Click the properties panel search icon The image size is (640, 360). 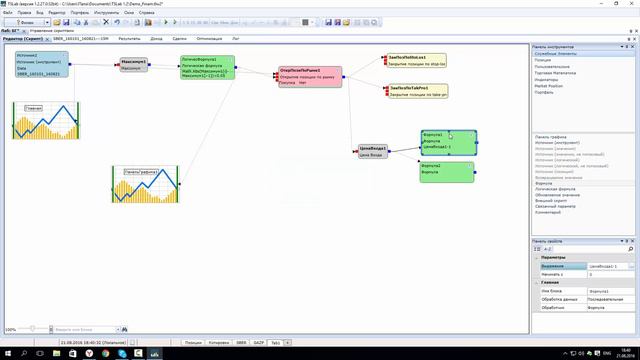[x=631, y=249]
